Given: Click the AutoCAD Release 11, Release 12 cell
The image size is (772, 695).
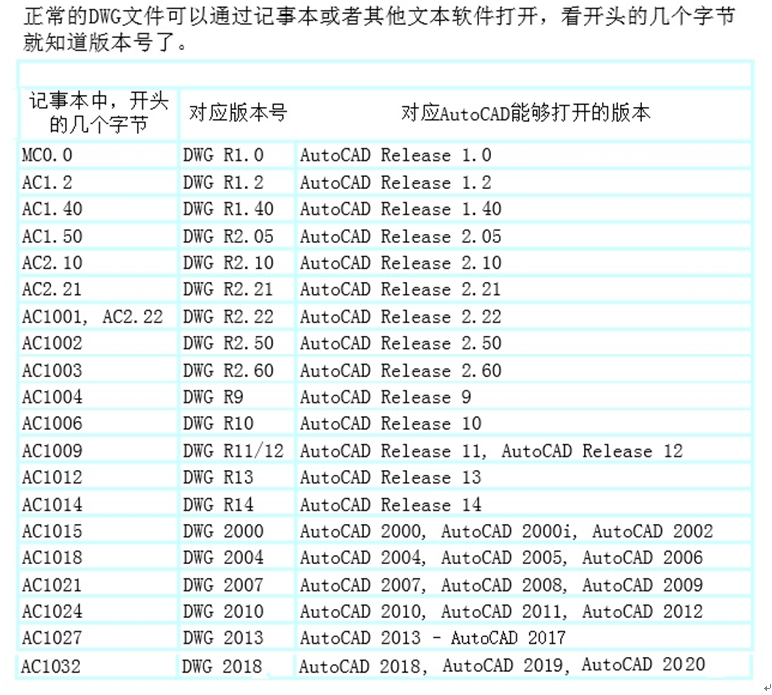Looking at the screenshot, I should tap(523, 450).
